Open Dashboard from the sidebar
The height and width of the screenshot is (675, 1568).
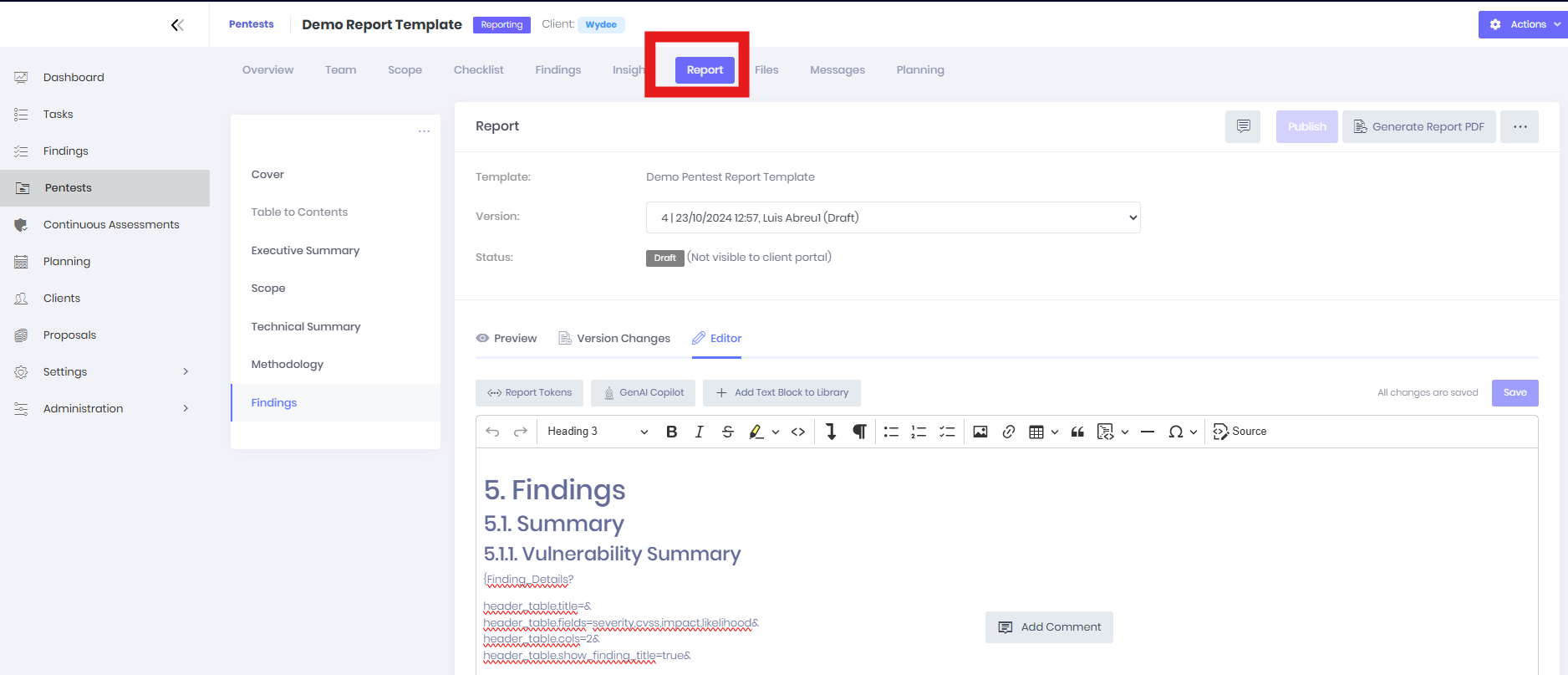point(74,77)
